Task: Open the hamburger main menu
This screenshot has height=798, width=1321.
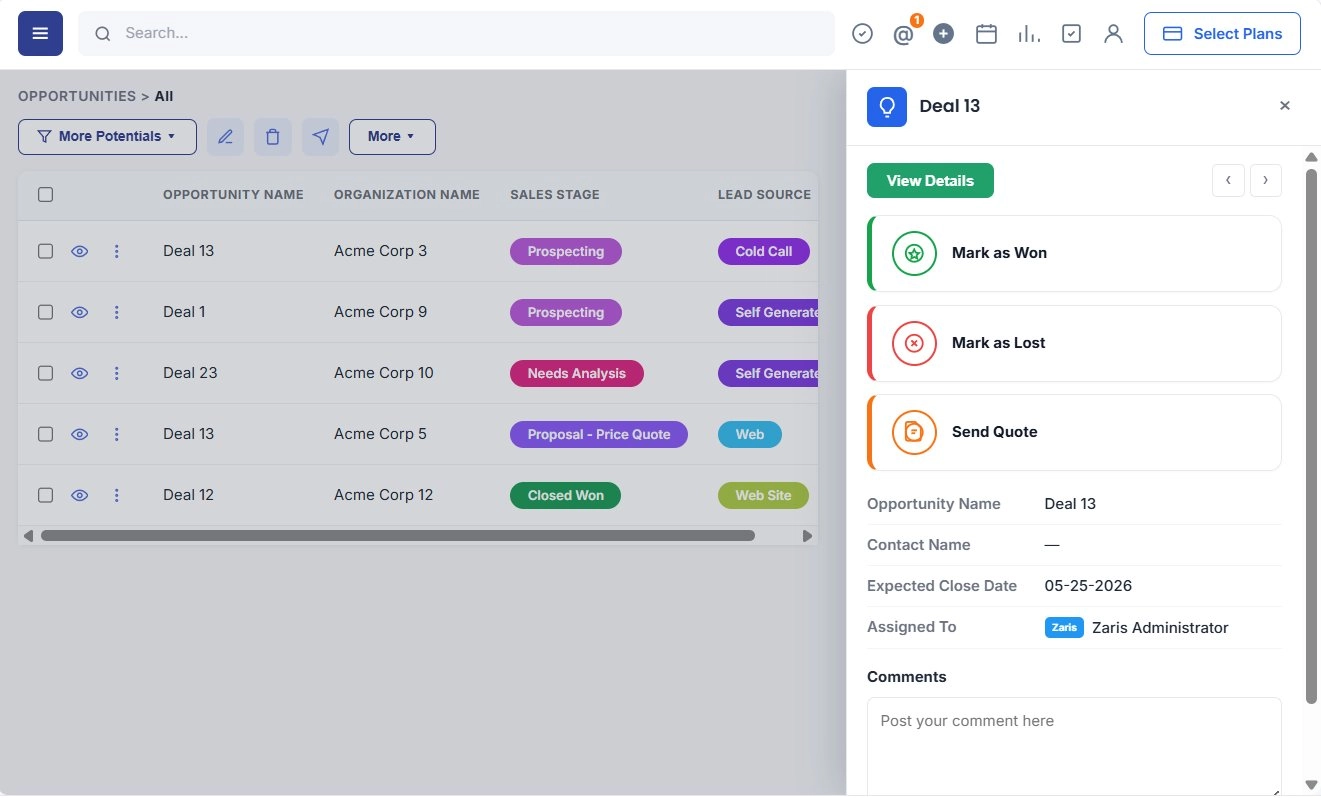Action: [40, 34]
